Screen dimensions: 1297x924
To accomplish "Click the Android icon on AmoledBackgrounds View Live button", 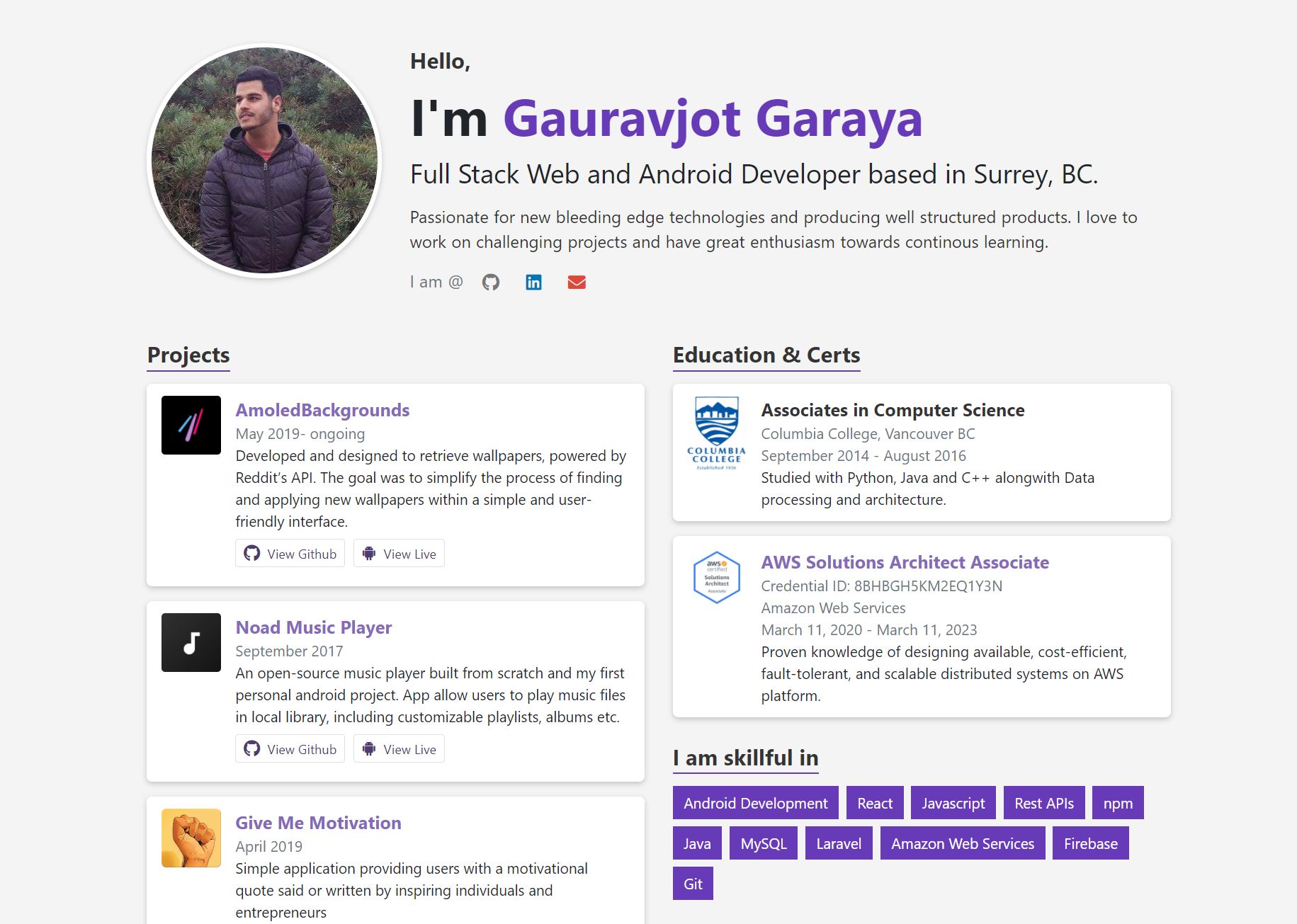I will pyautogui.click(x=369, y=553).
